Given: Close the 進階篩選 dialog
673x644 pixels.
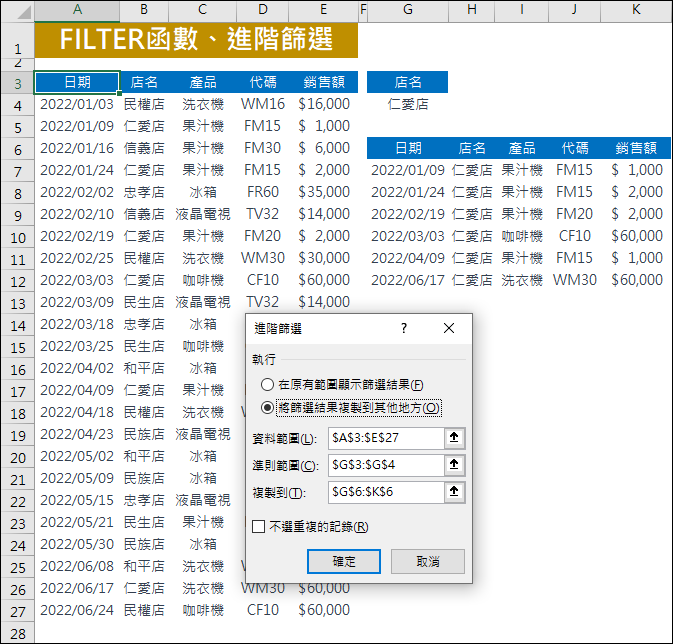Looking at the screenshot, I should 449,328.
